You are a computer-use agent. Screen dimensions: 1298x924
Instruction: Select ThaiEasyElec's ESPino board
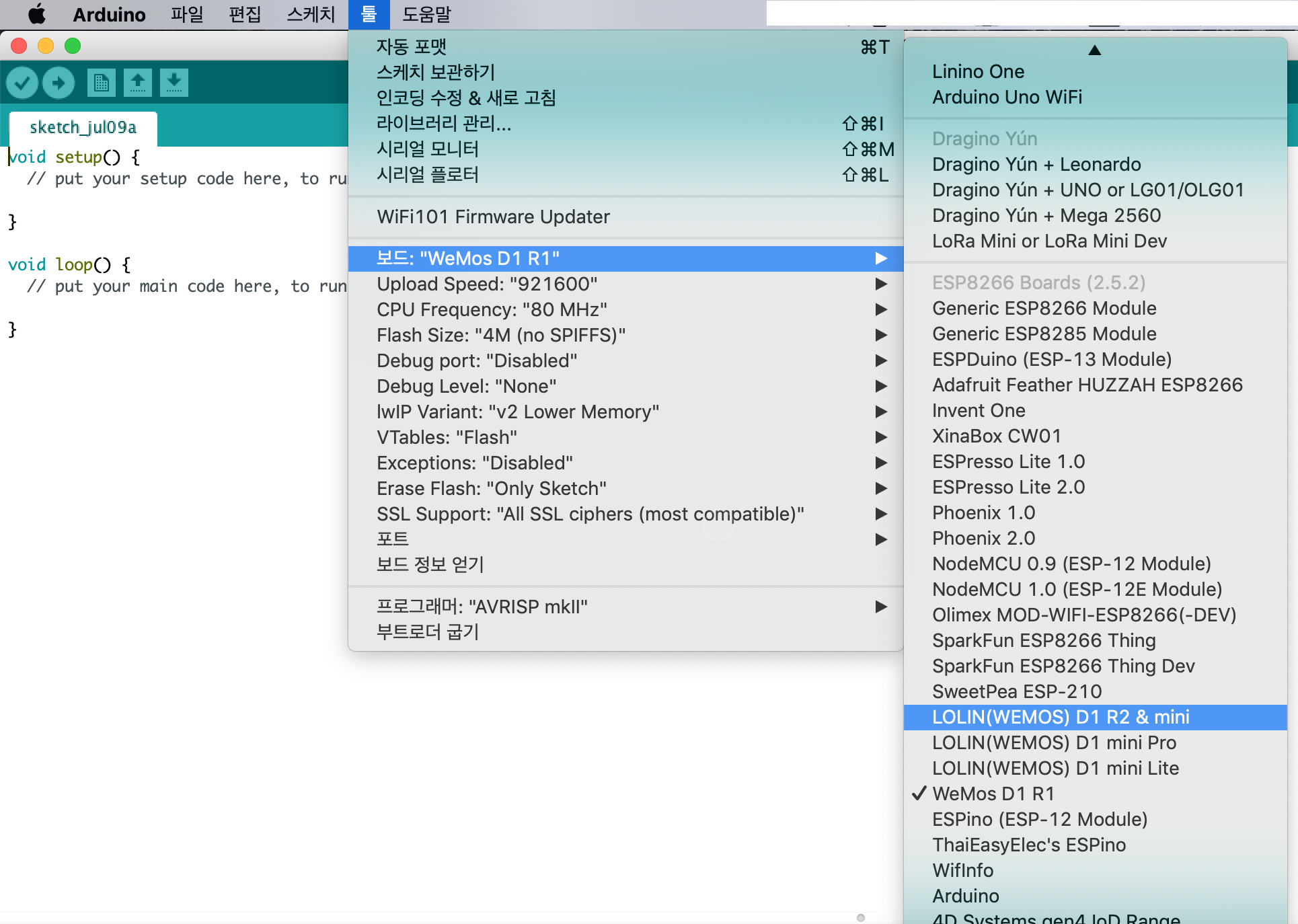(x=1095, y=845)
